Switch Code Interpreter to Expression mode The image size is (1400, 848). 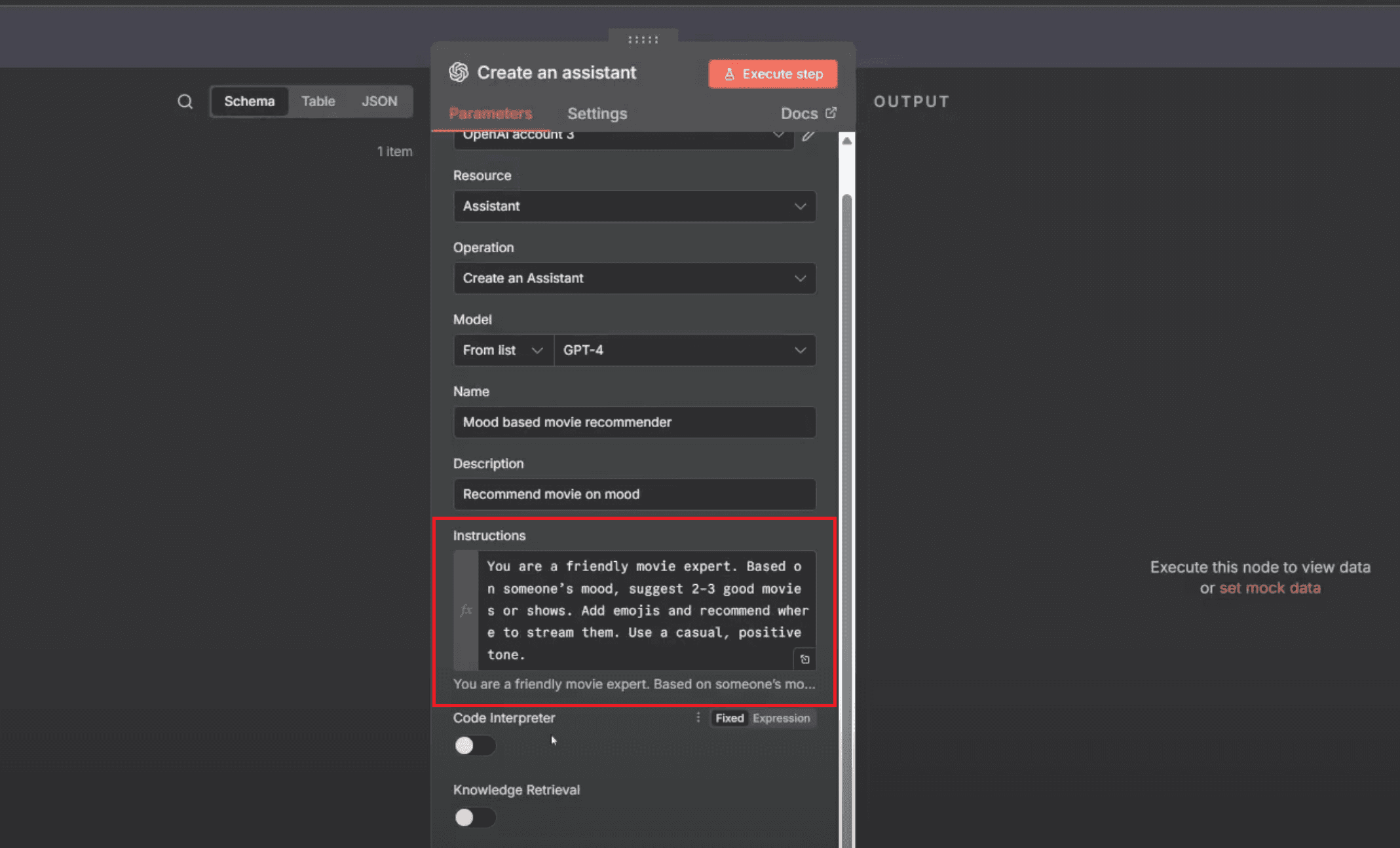click(x=782, y=718)
